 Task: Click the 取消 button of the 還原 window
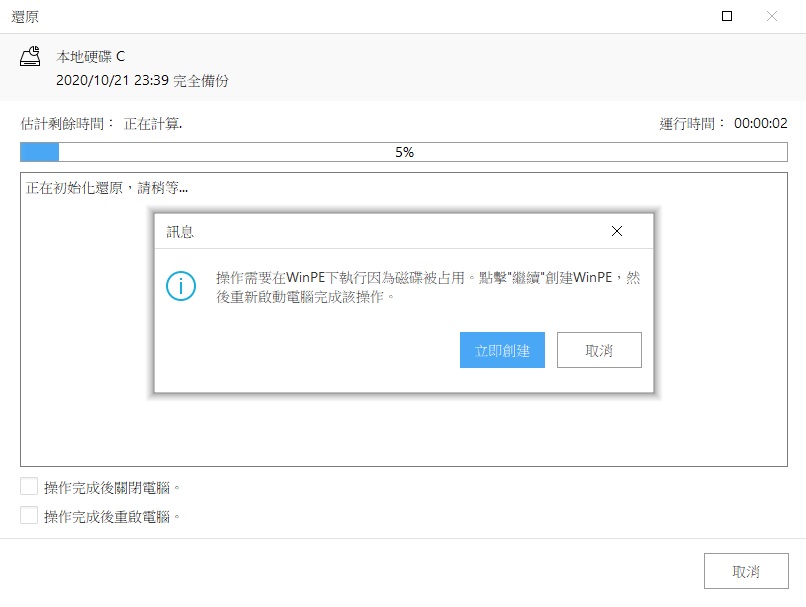[746, 571]
